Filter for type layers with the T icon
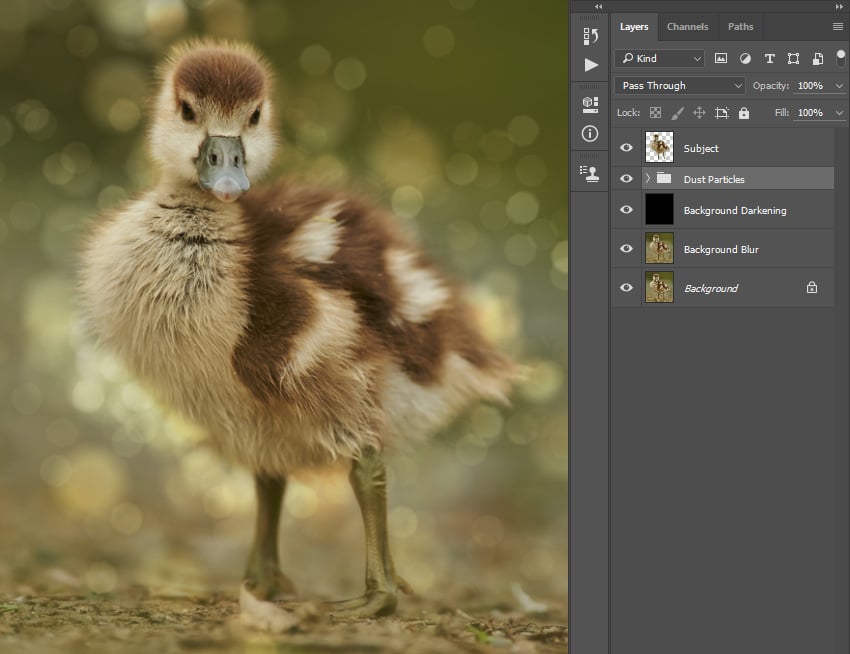The image size is (850, 654). (769, 58)
